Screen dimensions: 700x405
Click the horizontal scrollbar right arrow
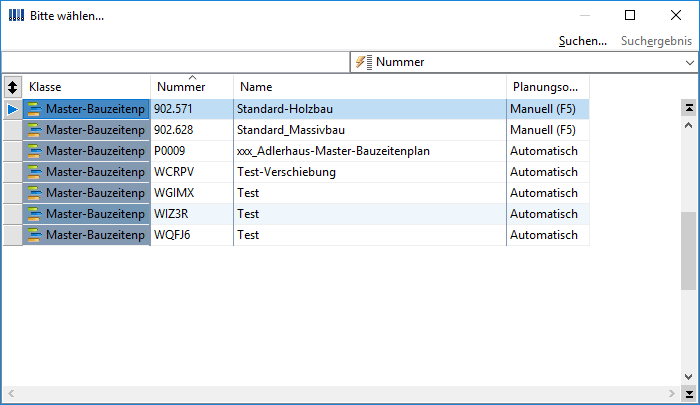(672, 393)
